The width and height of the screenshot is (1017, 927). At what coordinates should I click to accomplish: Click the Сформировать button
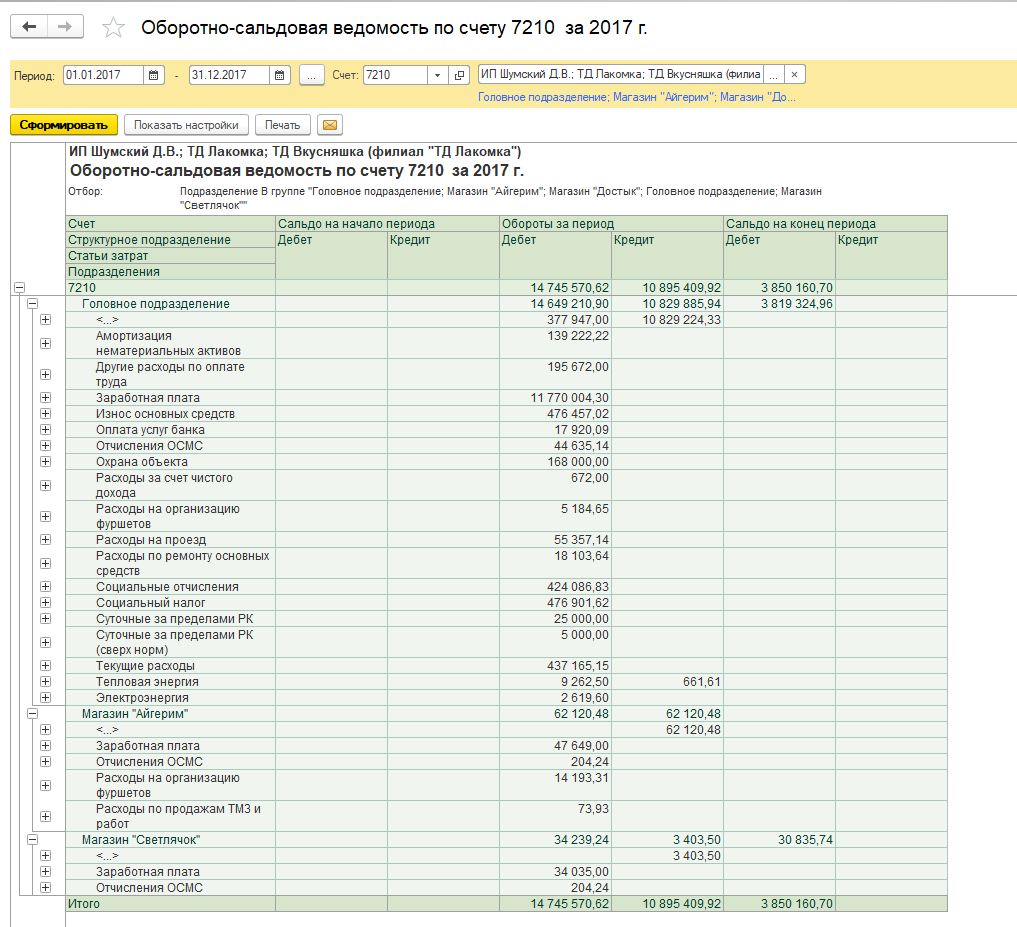pyautogui.click(x=64, y=125)
